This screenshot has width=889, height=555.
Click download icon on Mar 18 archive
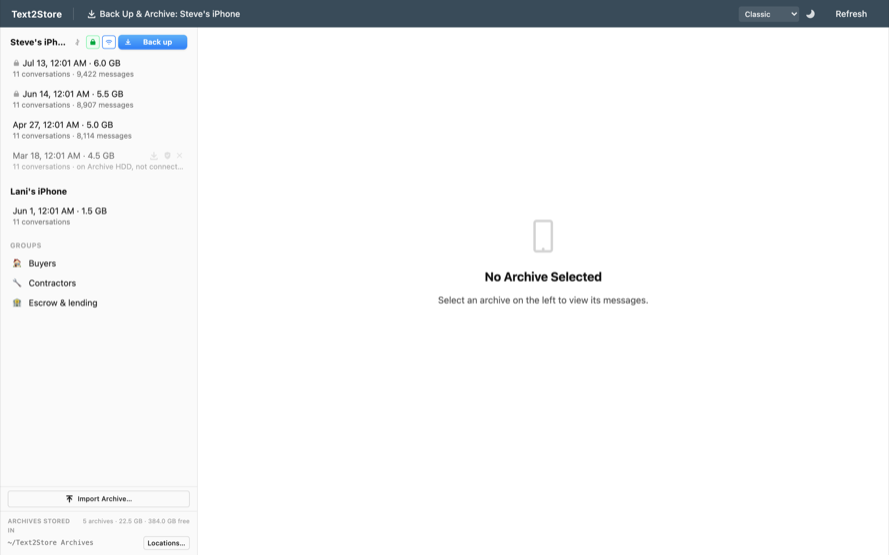154,156
